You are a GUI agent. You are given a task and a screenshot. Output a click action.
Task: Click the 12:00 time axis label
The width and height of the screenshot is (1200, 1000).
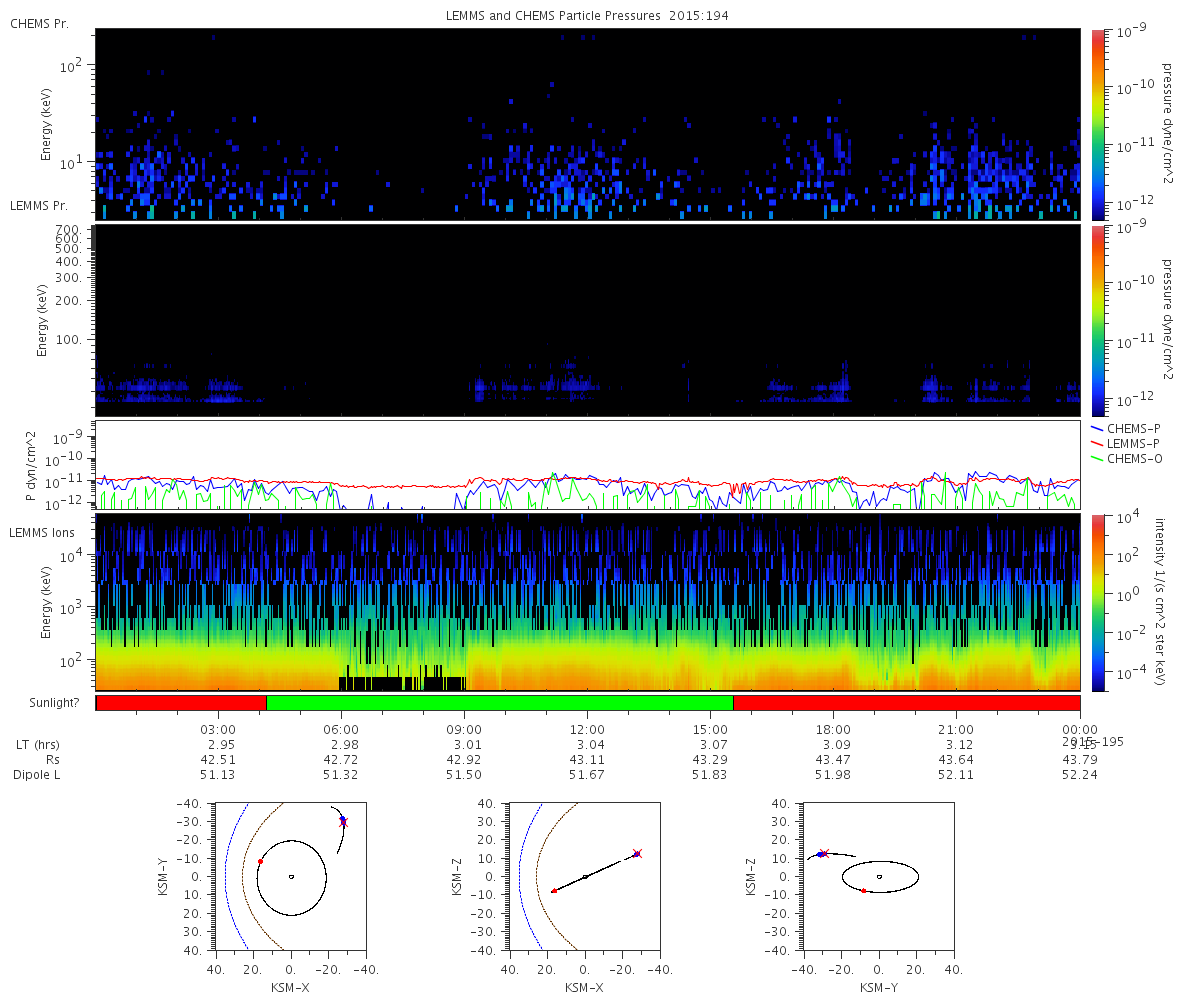pyautogui.click(x=587, y=728)
